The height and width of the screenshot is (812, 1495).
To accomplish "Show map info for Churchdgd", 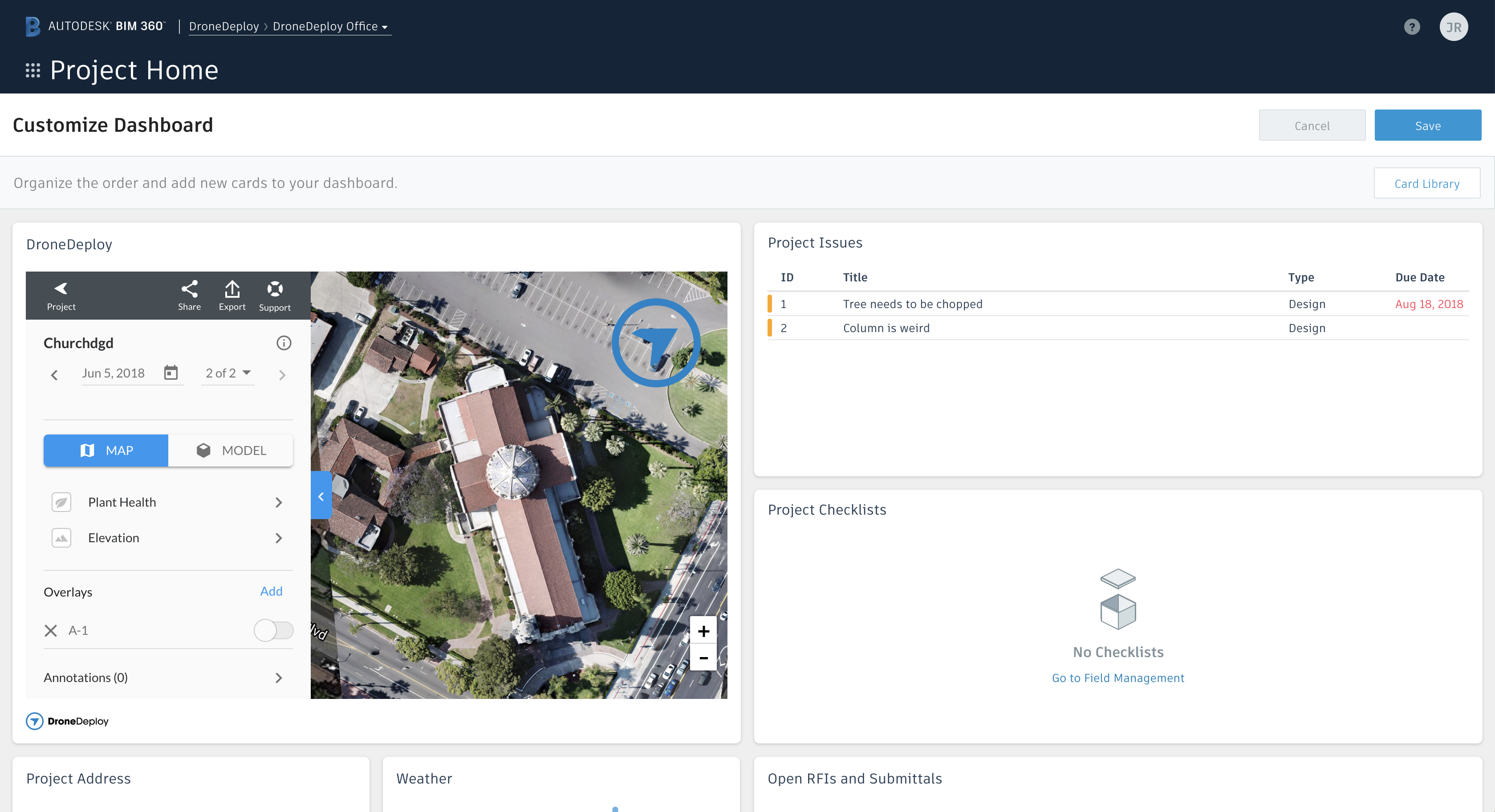I will 284,343.
